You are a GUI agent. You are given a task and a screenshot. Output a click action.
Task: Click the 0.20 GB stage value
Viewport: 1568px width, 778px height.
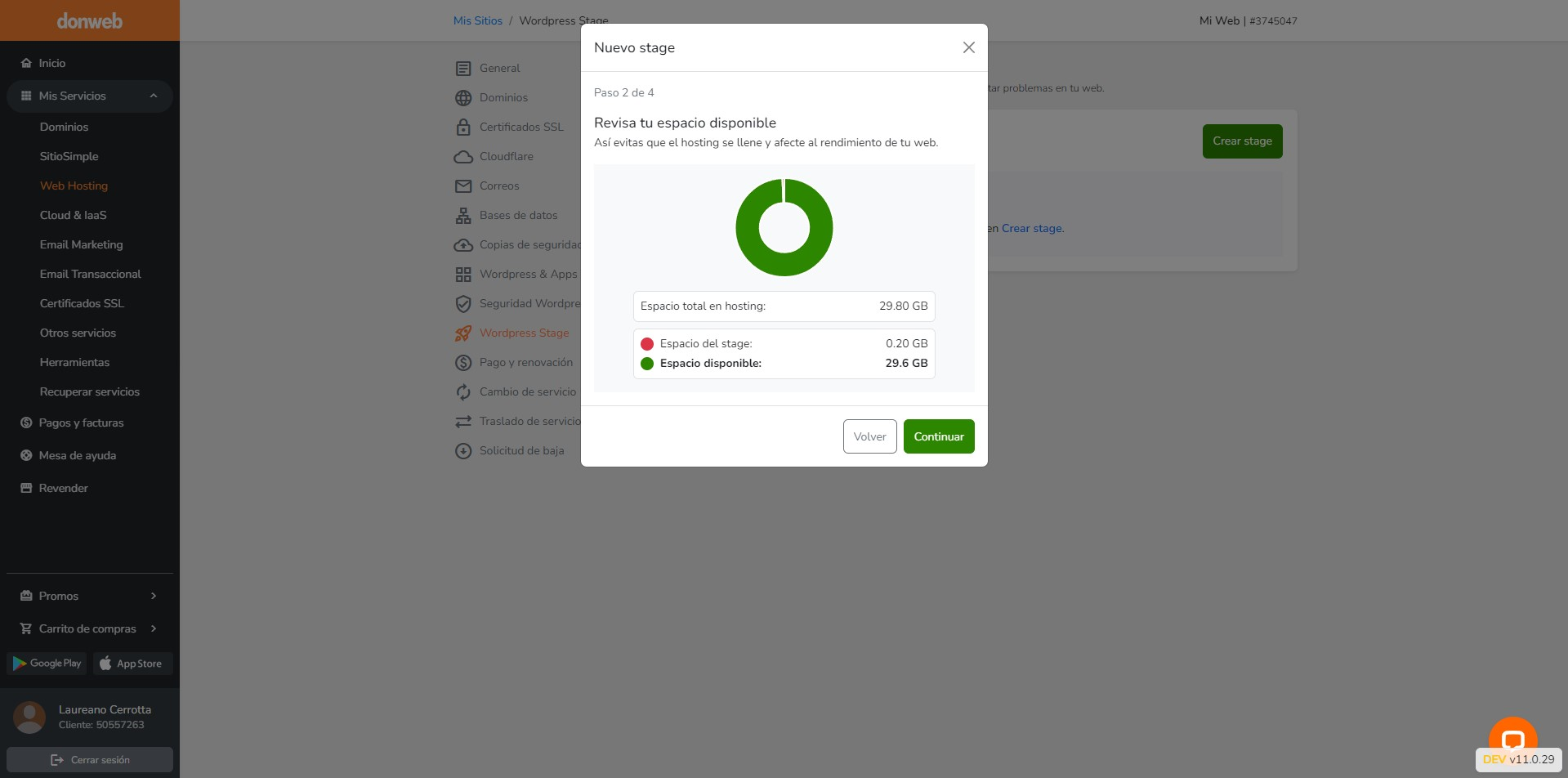[906, 343]
